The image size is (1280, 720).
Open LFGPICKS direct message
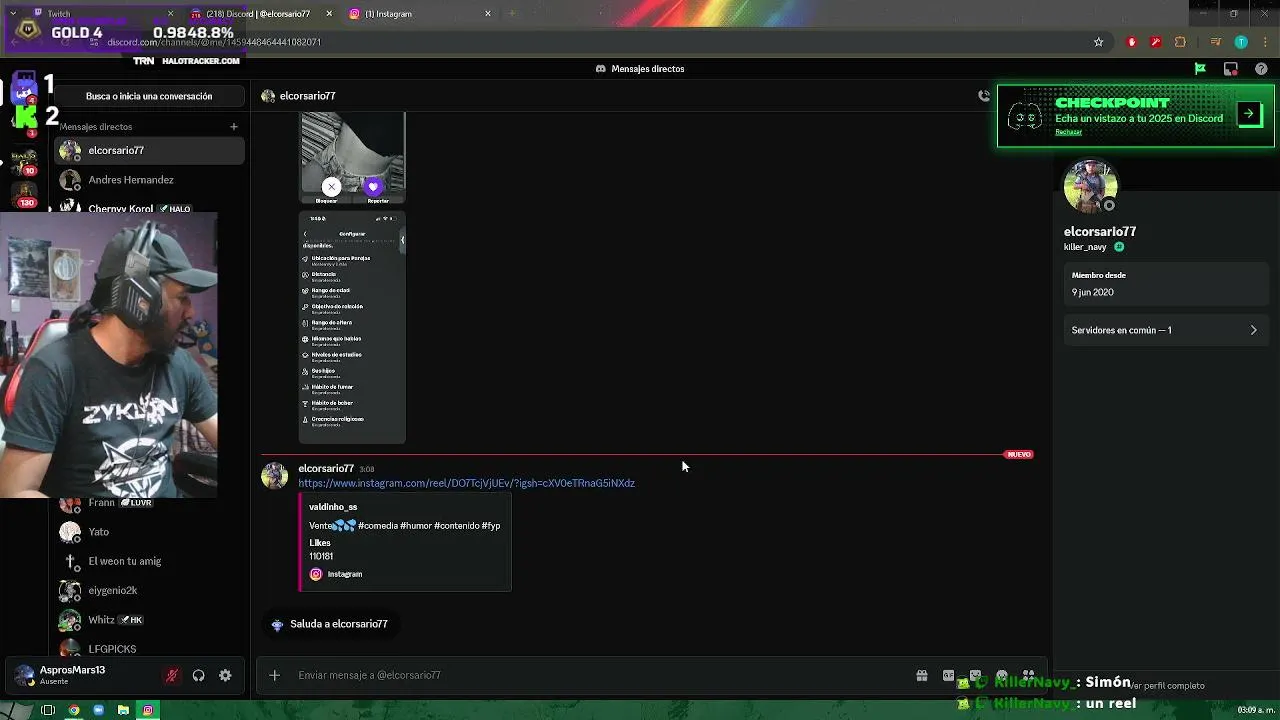149,649
